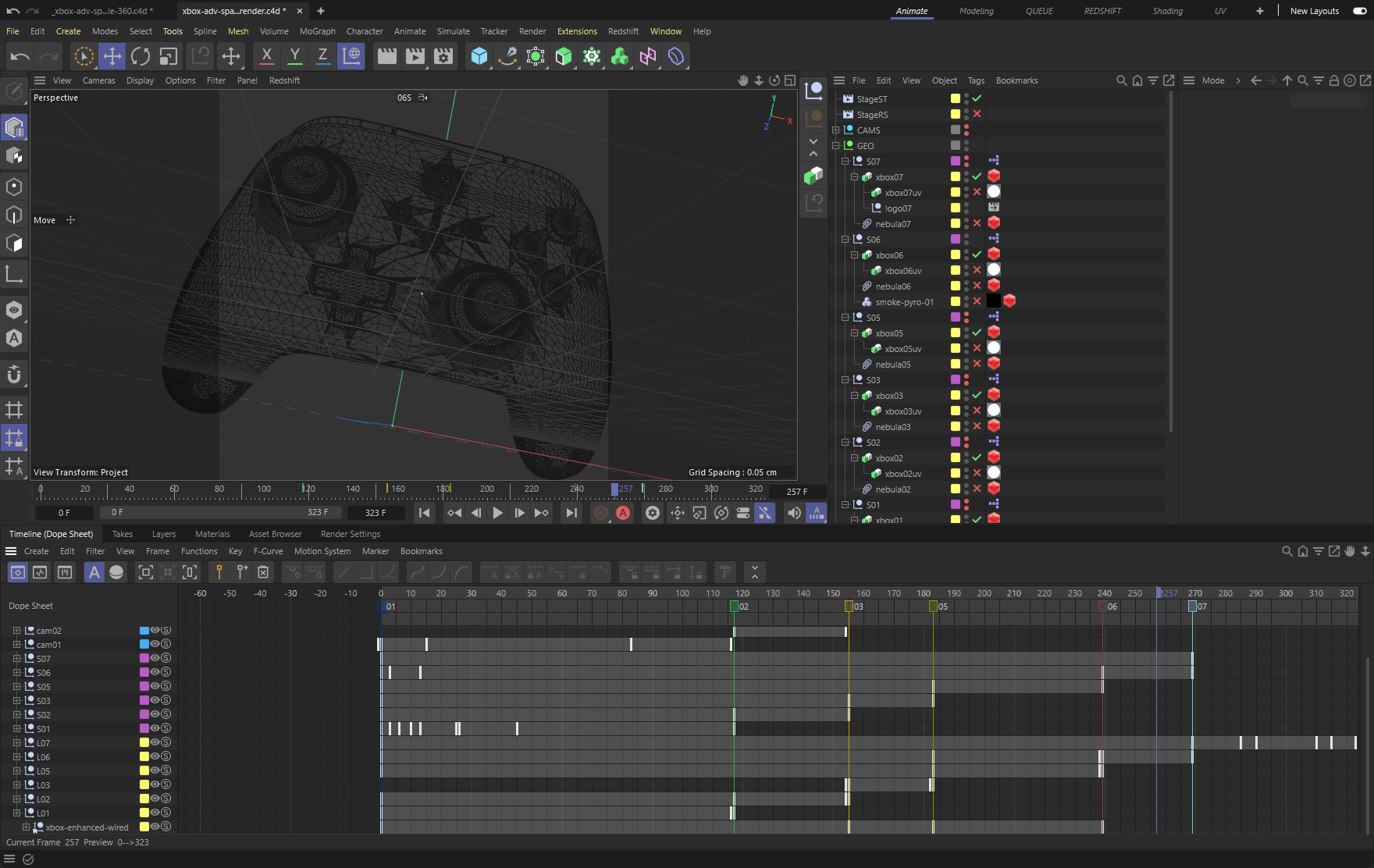Viewport: 1374px width, 868px height.
Task: Select the Move tool in top toolbar
Action: coord(112,56)
